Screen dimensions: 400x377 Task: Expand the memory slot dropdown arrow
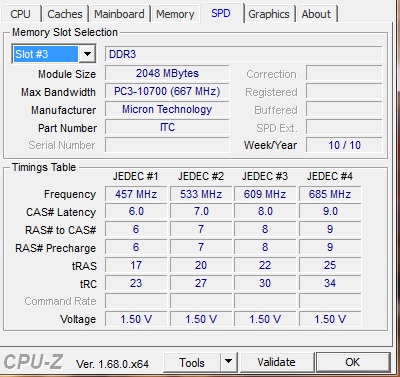tap(87, 54)
